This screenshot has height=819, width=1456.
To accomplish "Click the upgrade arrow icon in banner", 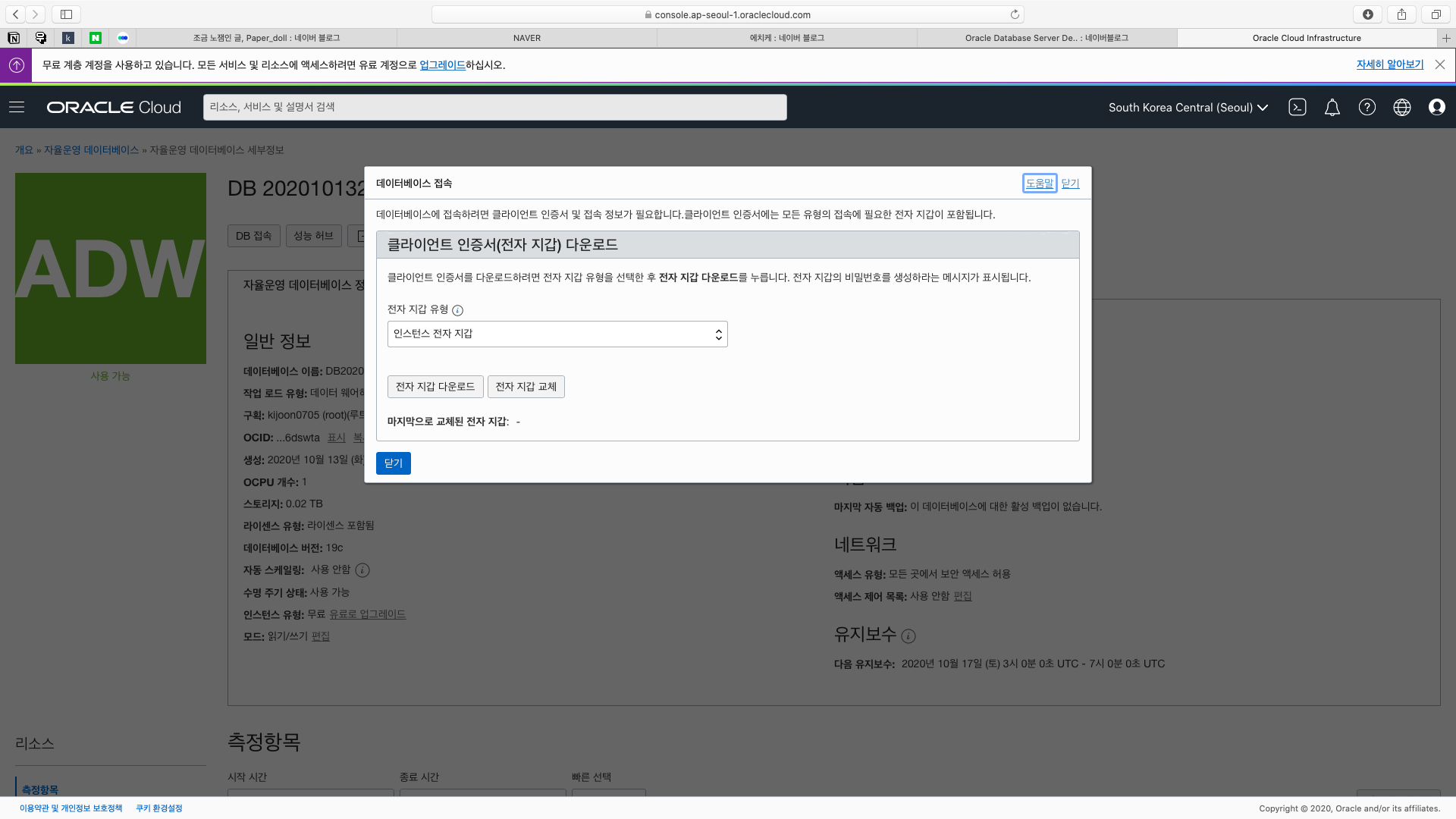I will click(16, 65).
